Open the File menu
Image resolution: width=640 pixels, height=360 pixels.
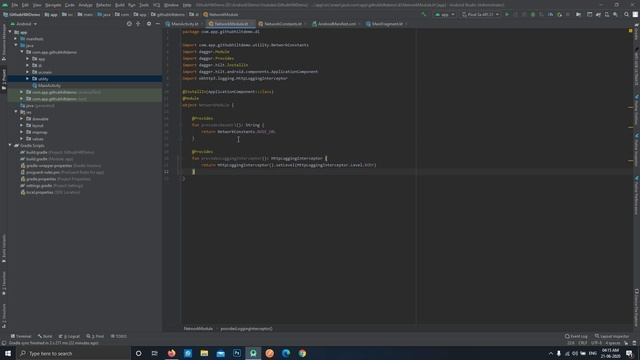tap(15, 5)
